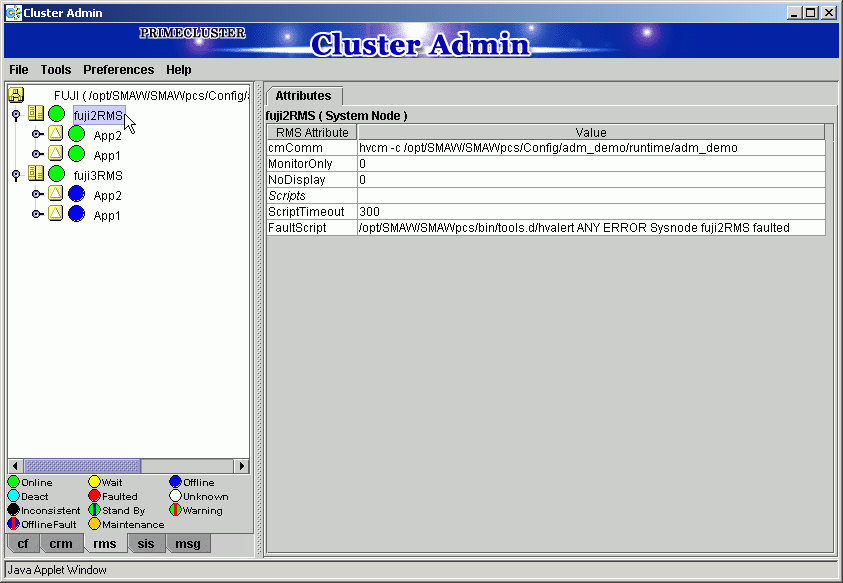The width and height of the screenshot is (843, 583).
Task: Click the Value column header
Action: click(x=591, y=133)
